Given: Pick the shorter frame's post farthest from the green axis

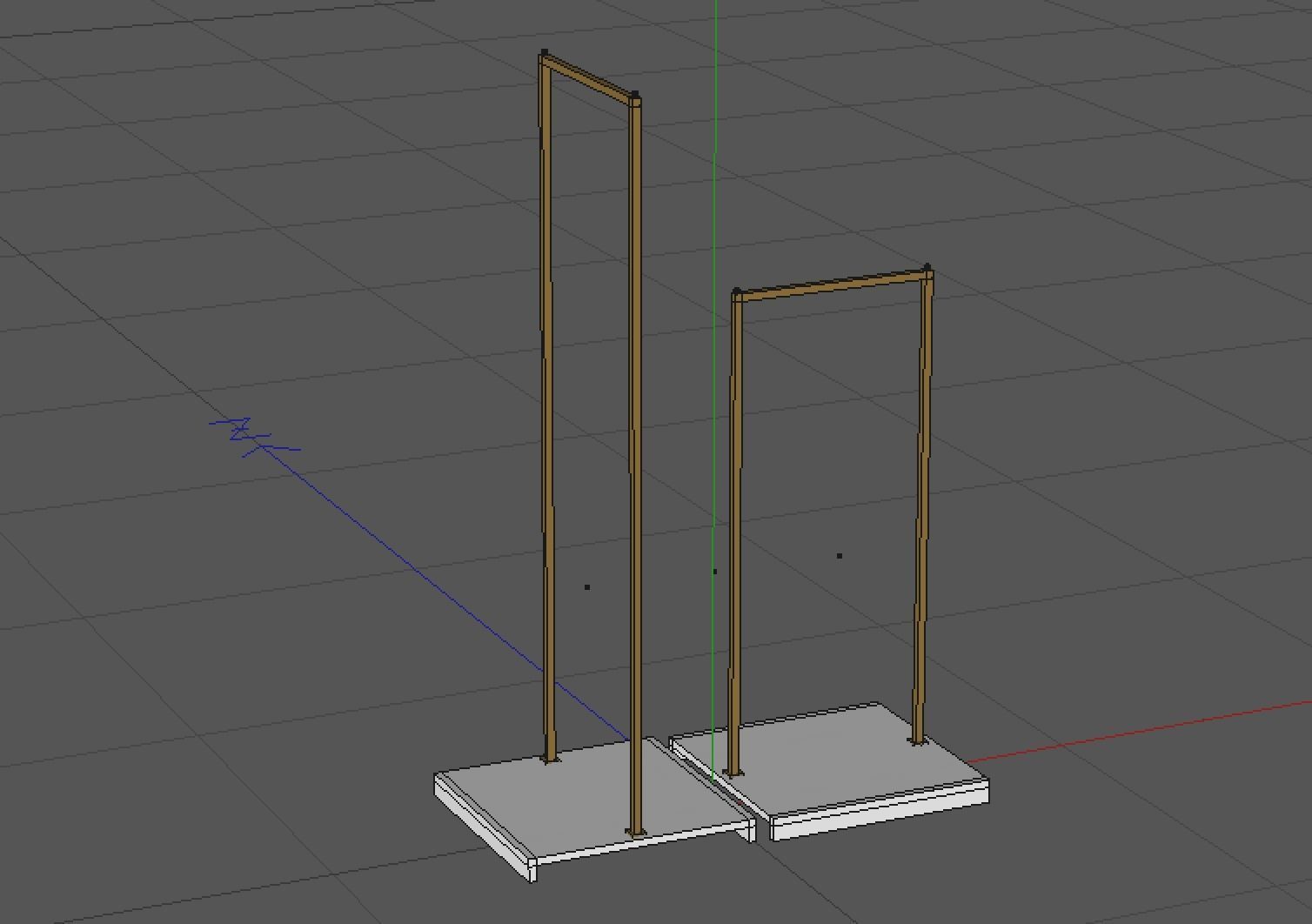Looking at the screenshot, I should coord(922,509).
